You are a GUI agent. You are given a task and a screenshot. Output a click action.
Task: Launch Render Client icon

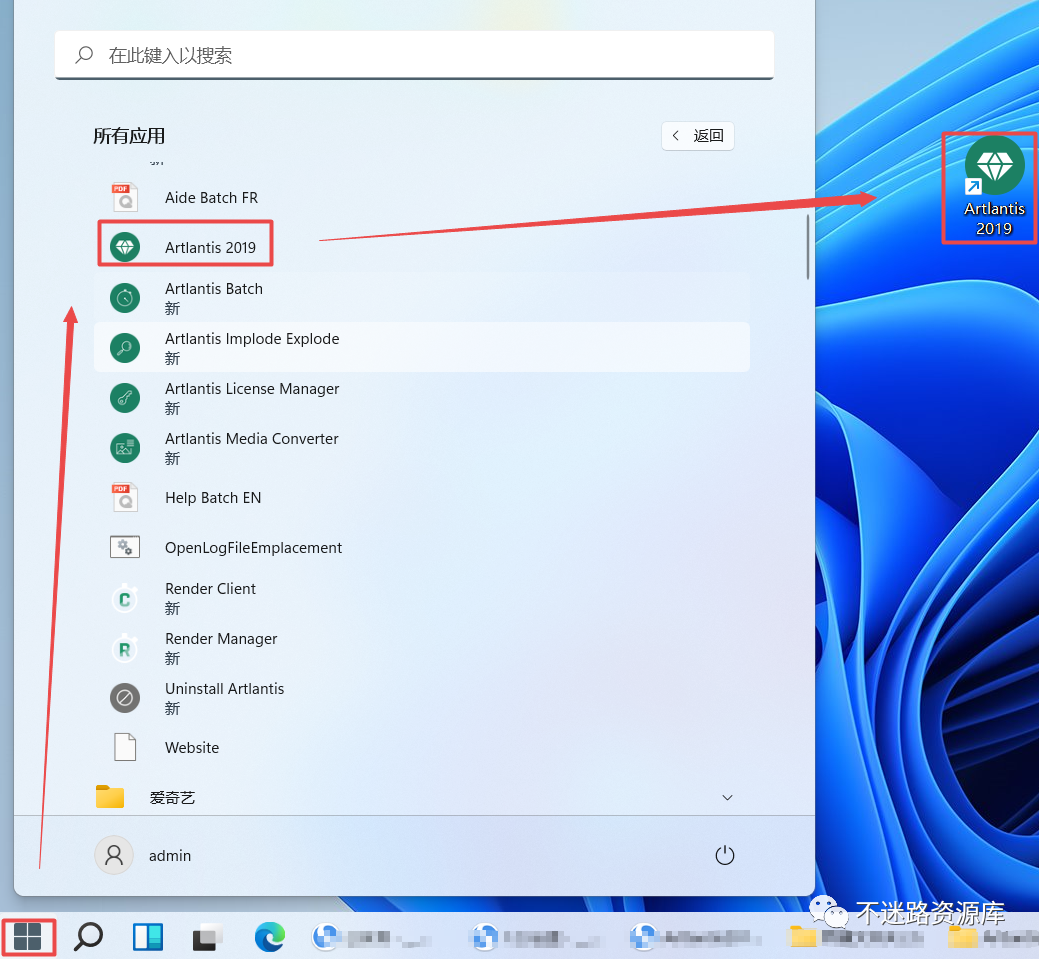click(x=125, y=598)
